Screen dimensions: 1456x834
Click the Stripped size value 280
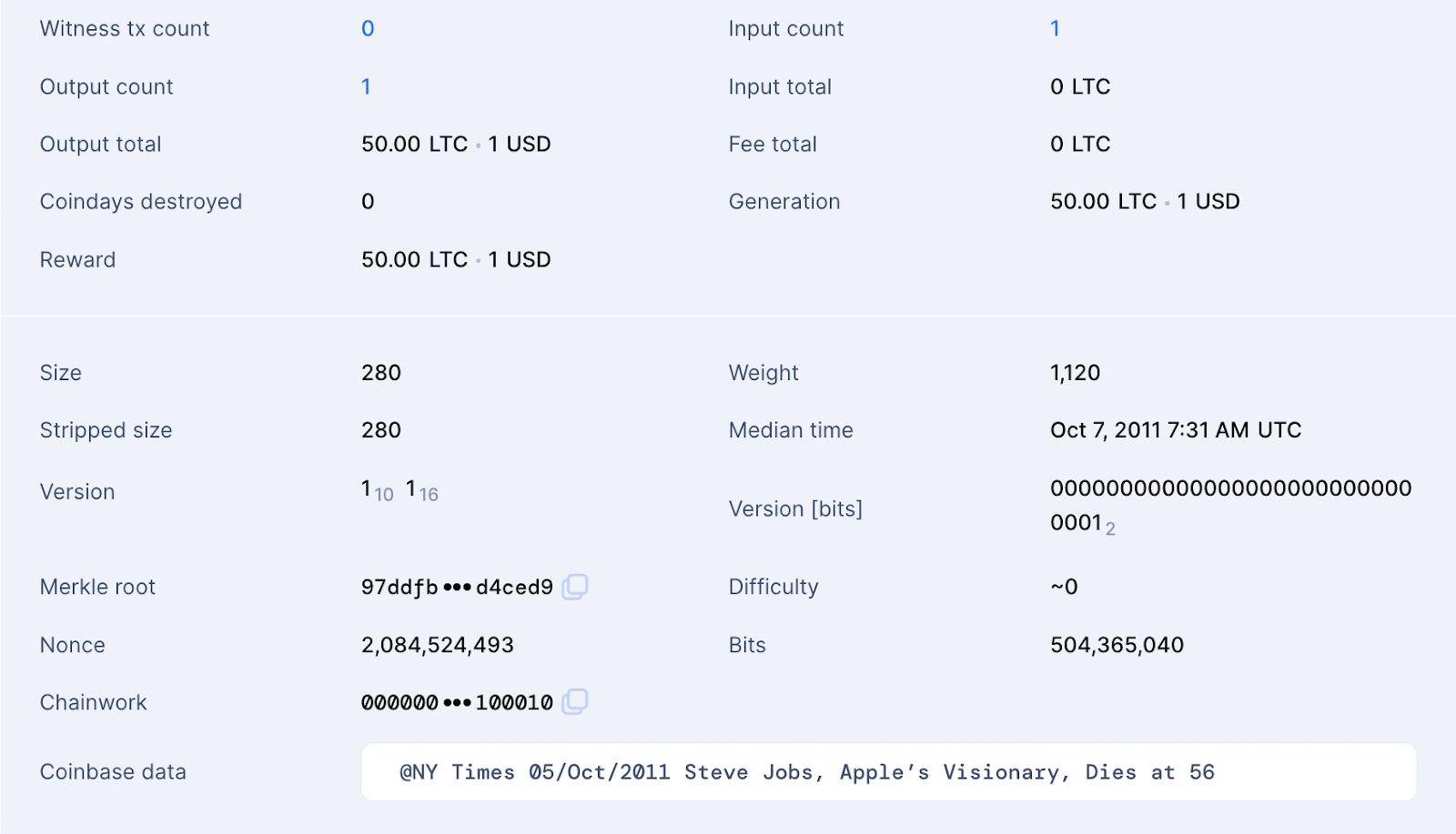[x=381, y=430]
